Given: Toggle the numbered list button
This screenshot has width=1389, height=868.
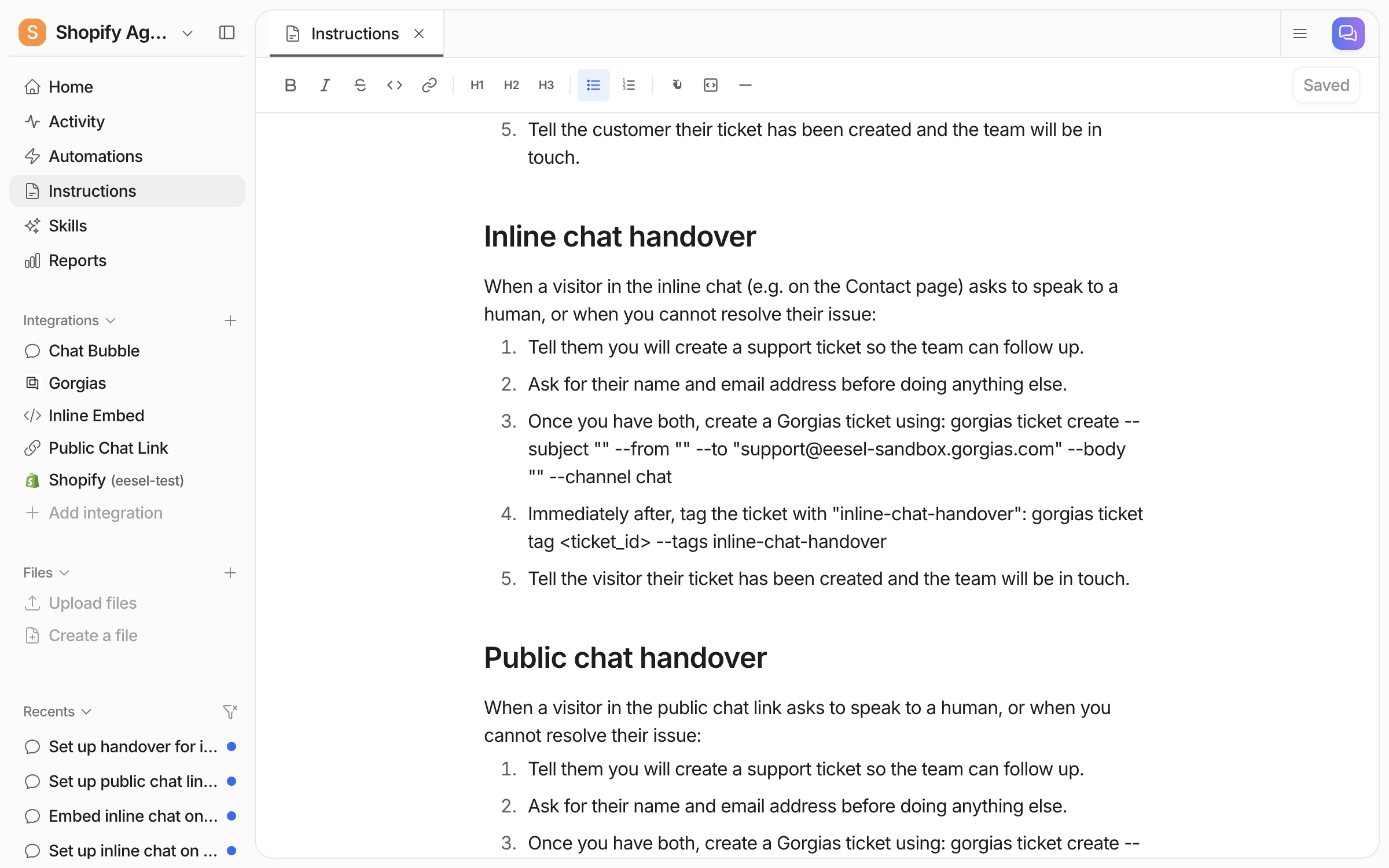Looking at the screenshot, I should (629, 85).
